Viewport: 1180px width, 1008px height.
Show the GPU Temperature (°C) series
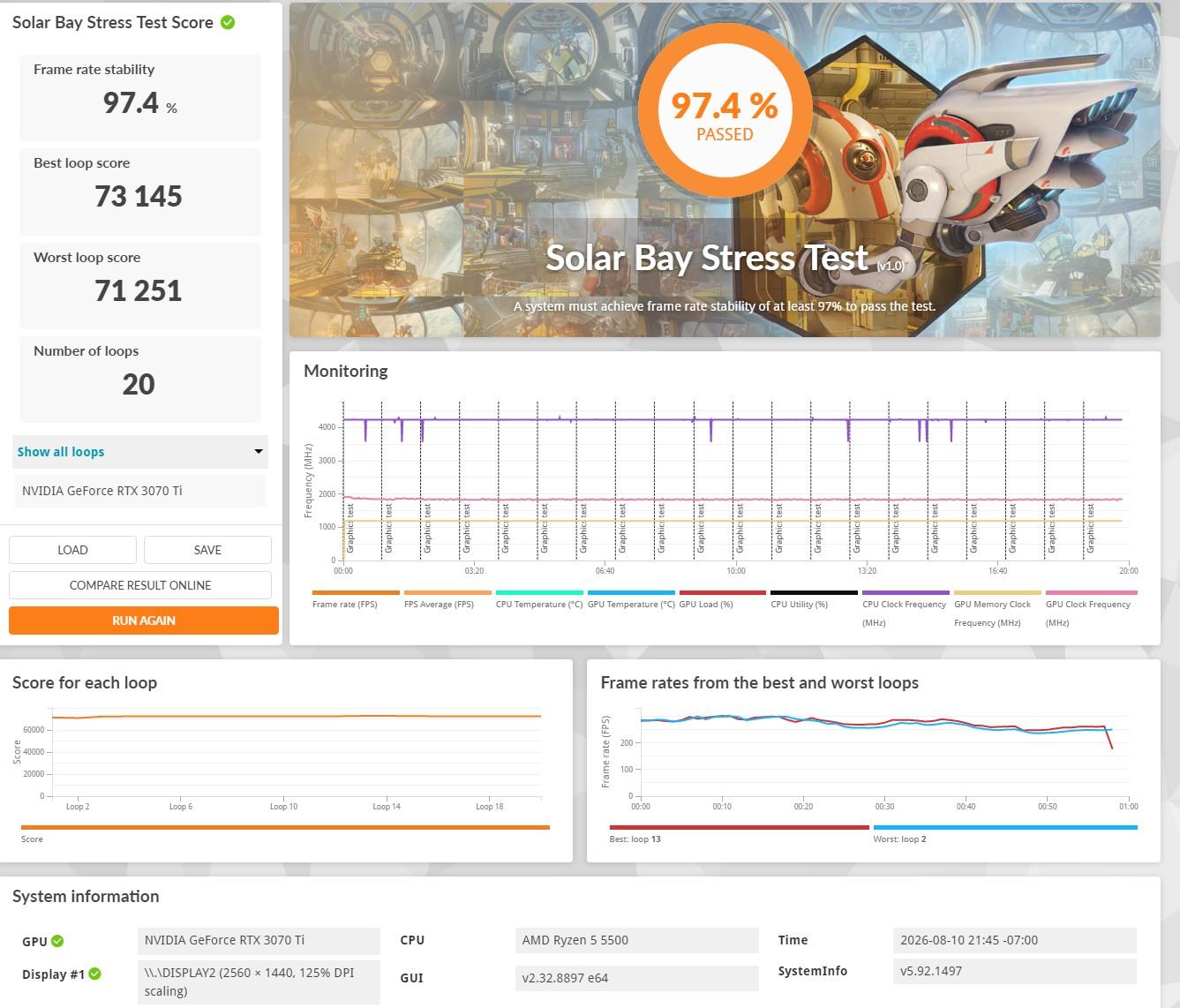(x=631, y=599)
